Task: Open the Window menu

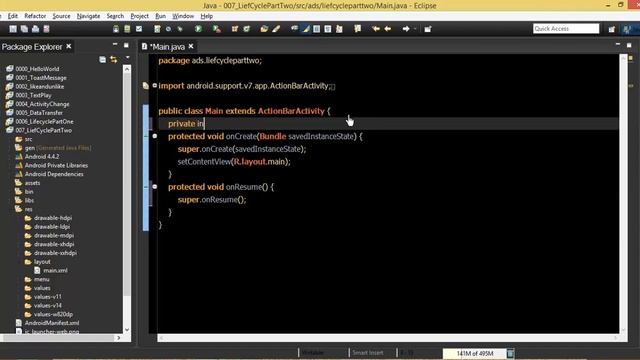Action: tap(183, 16)
